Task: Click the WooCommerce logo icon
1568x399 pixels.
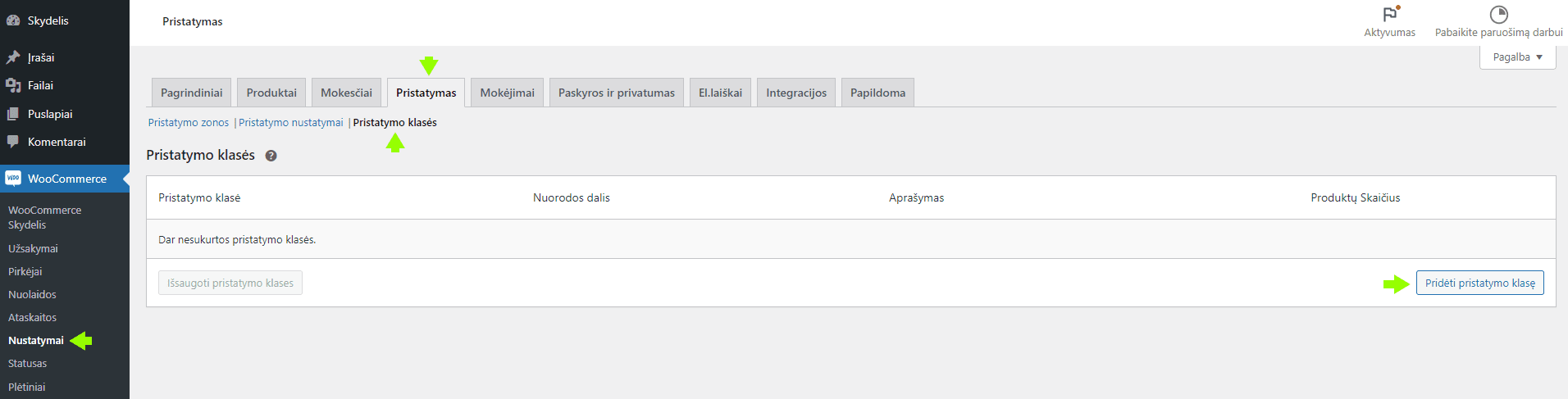Action: click(x=13, y=179)
